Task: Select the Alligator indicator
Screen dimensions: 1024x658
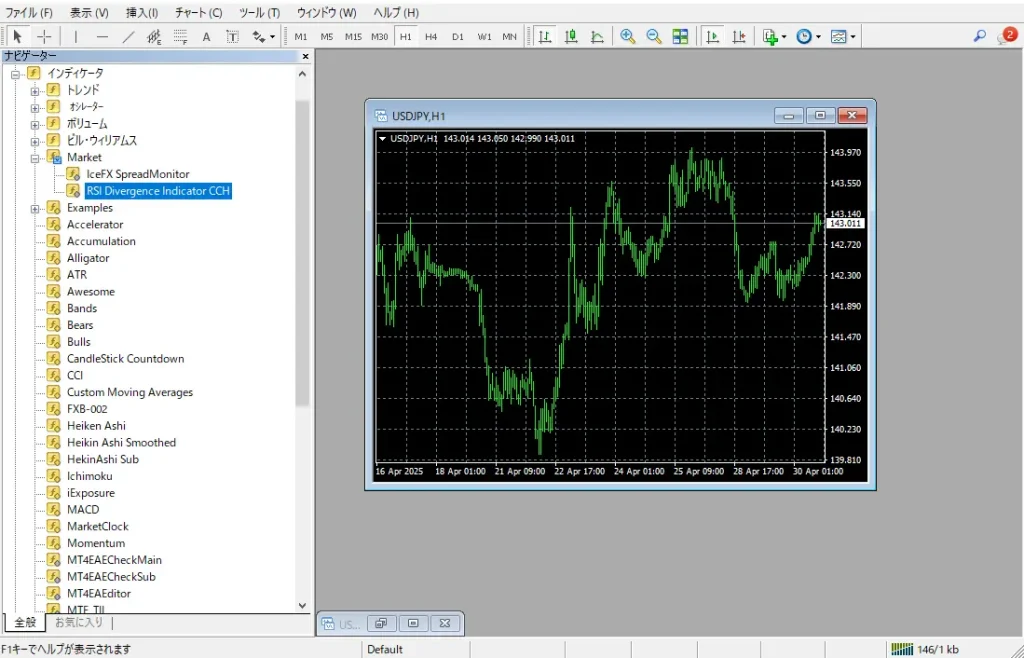Action: [88, 258]
